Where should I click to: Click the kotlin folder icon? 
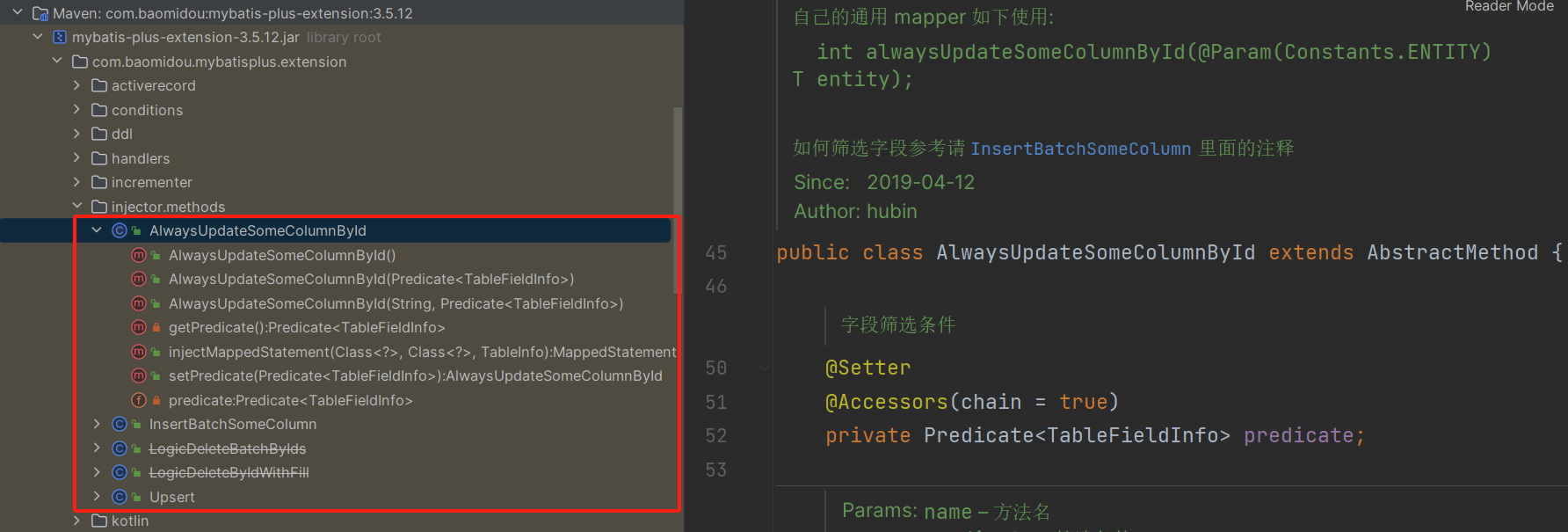tap(99, 521)
